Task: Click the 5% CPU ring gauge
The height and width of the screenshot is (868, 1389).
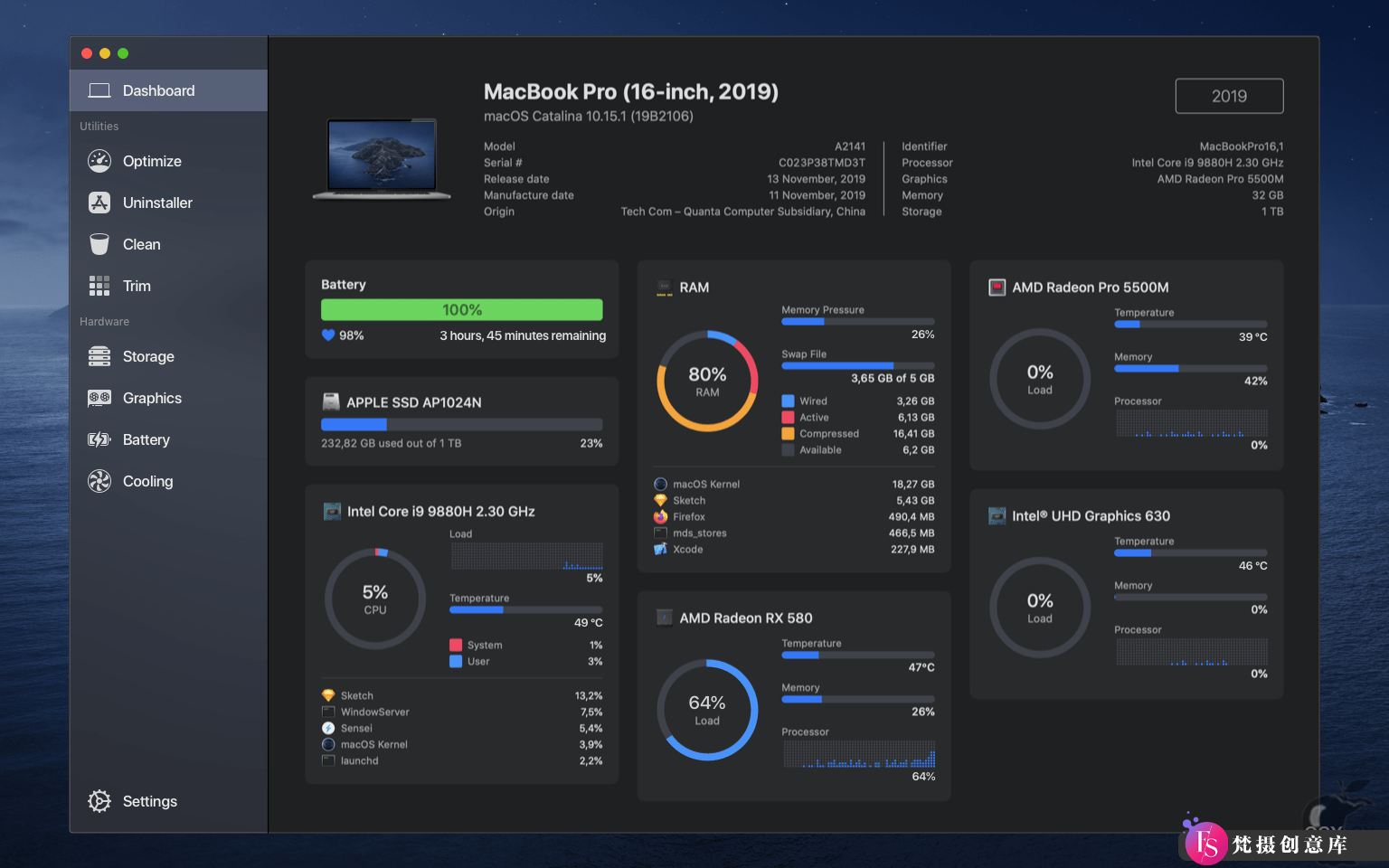Action: 375,599
